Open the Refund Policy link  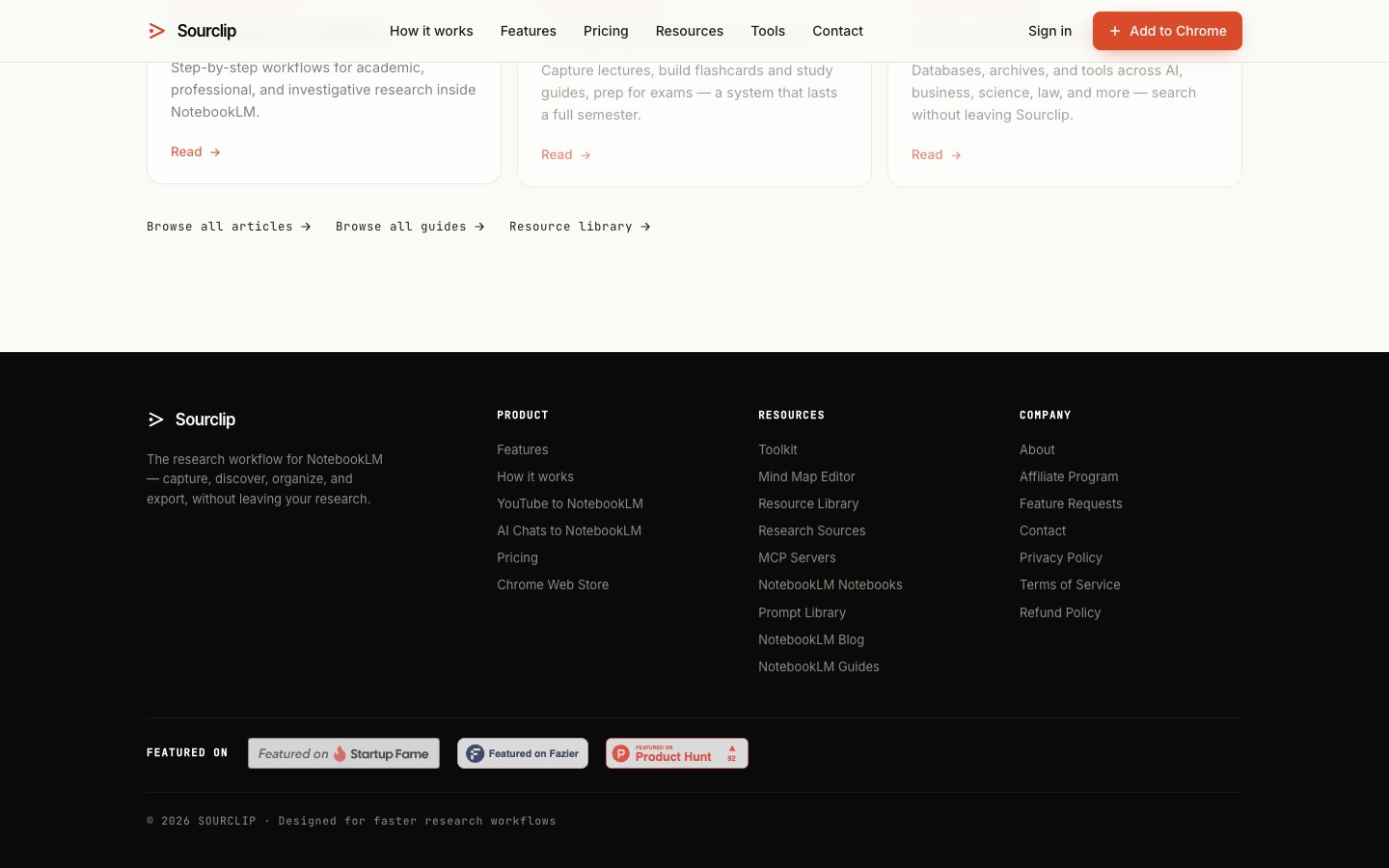[x=1060, y=612]
